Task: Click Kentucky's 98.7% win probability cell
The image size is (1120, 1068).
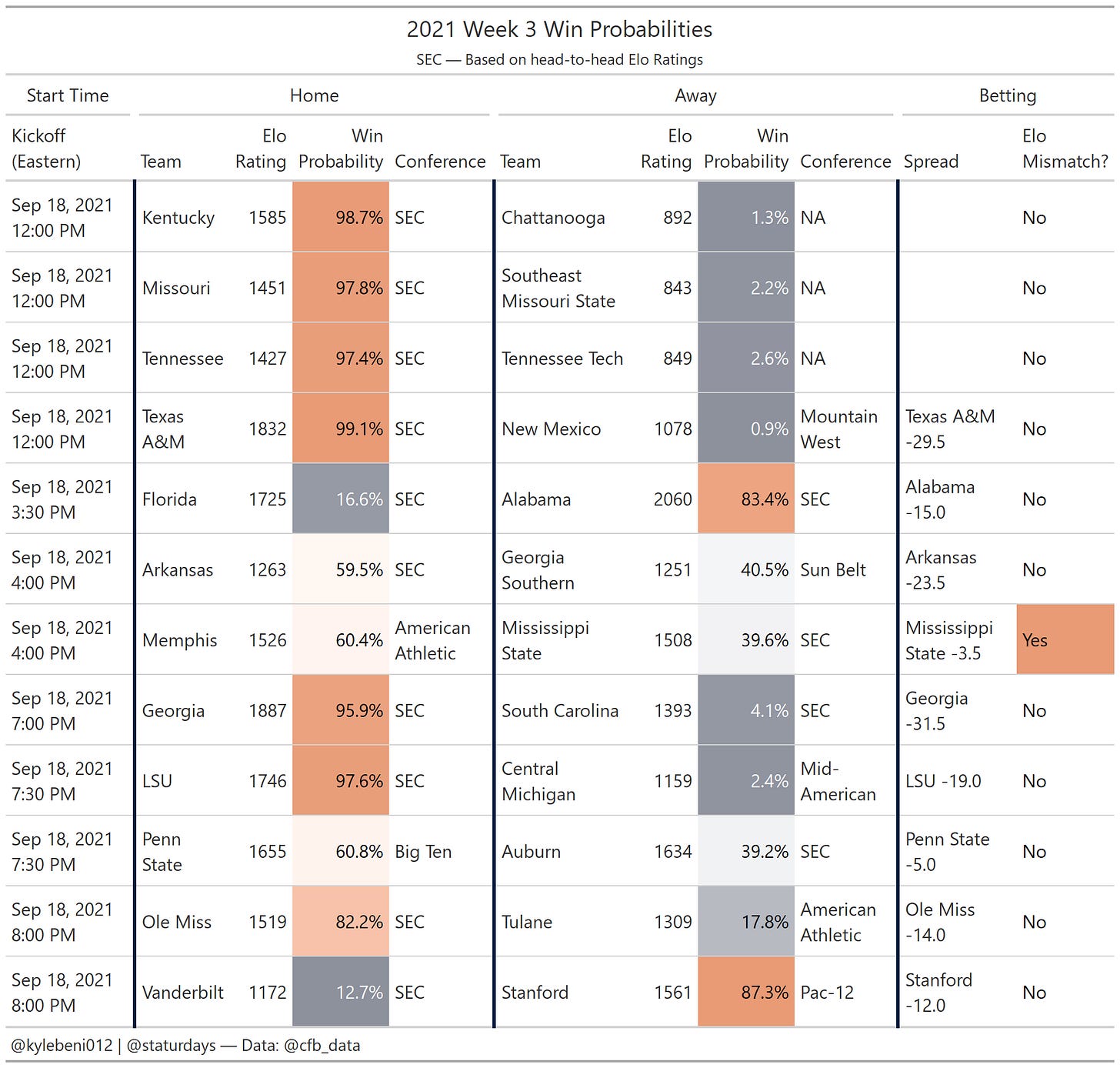Action: point(341,218)
